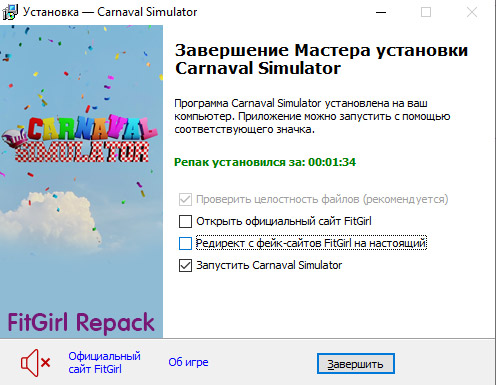This screenshot has height=385, width=496.
Task: Open the "Официальный сайт FitGirl" link
Action: [x=104, y=363]
